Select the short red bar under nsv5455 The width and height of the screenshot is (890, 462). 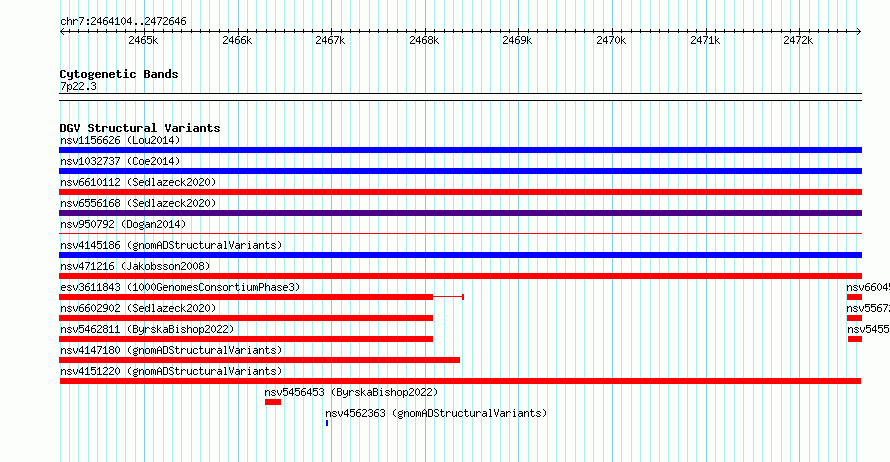(855, 339)
